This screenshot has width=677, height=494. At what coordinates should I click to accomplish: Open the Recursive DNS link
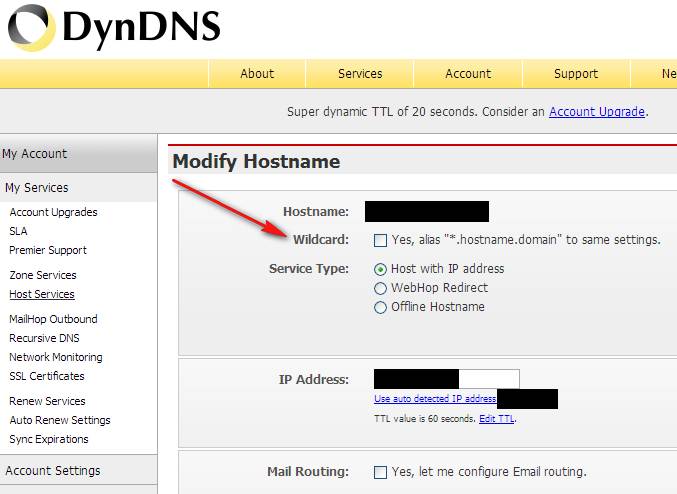click(44, 338)
